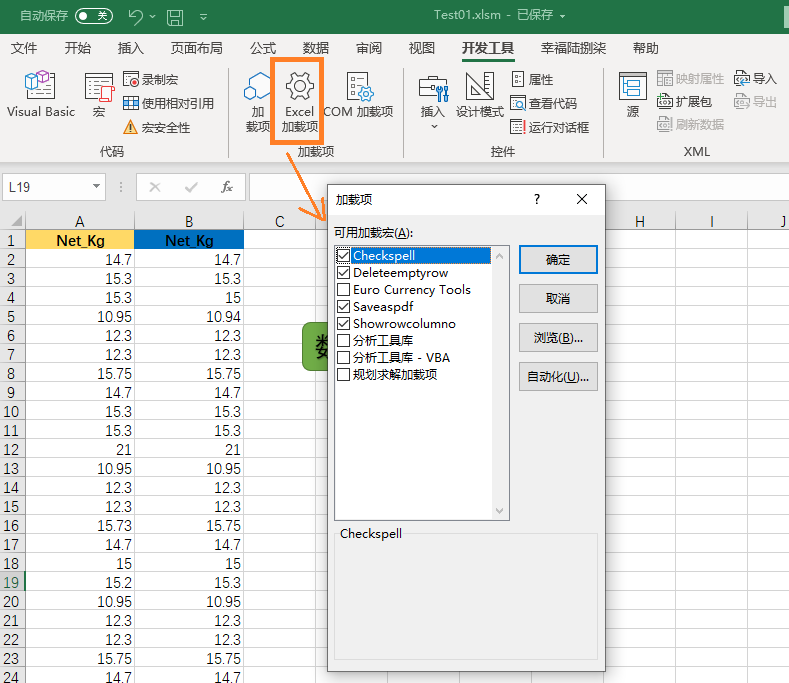Viewport: 789px width, 683px height.
Task: Select blue Net_Kg header cell B1
Action: [x=189, y=240]
